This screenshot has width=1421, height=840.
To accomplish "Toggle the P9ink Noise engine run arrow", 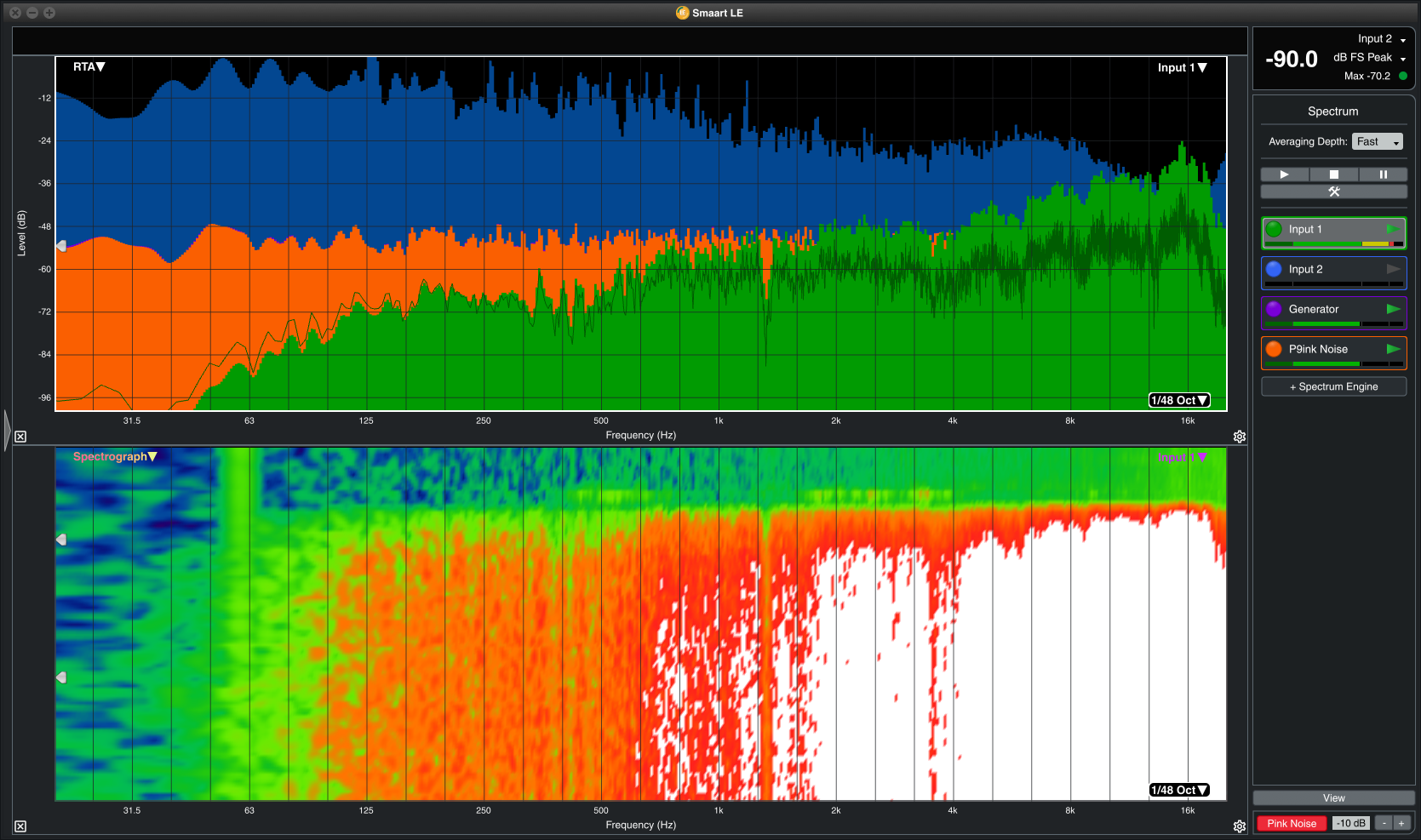I will pos(1393,349).
